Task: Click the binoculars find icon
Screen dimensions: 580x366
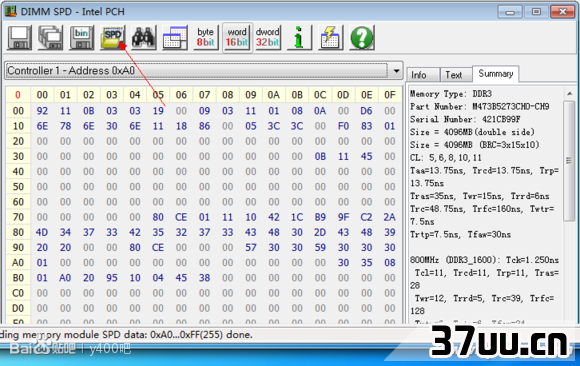Action: tap(144, 38)
